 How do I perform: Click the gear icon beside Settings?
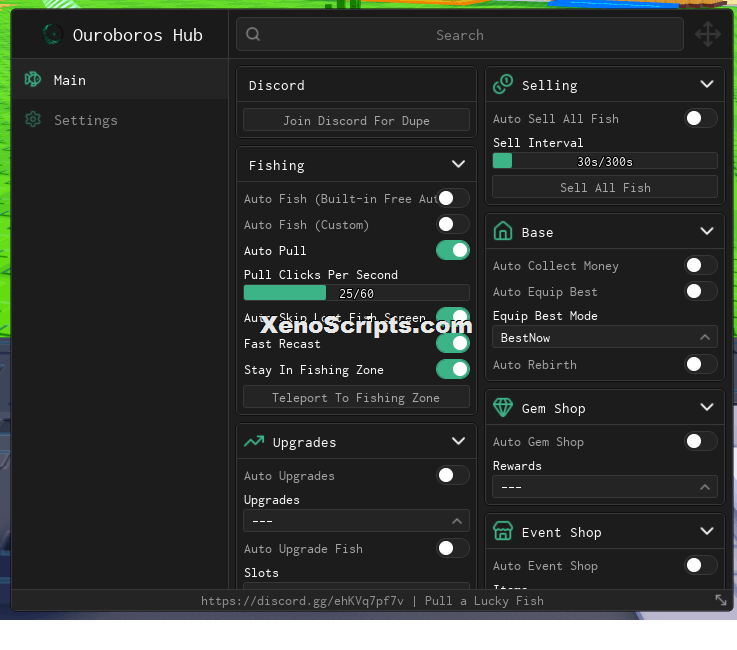33,119
